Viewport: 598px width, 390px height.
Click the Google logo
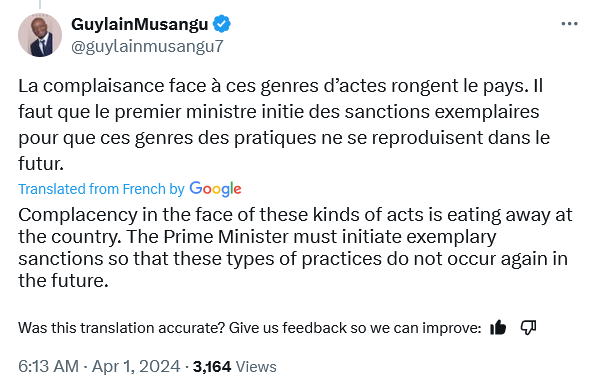pyautogui.click(x=215, y=189)
